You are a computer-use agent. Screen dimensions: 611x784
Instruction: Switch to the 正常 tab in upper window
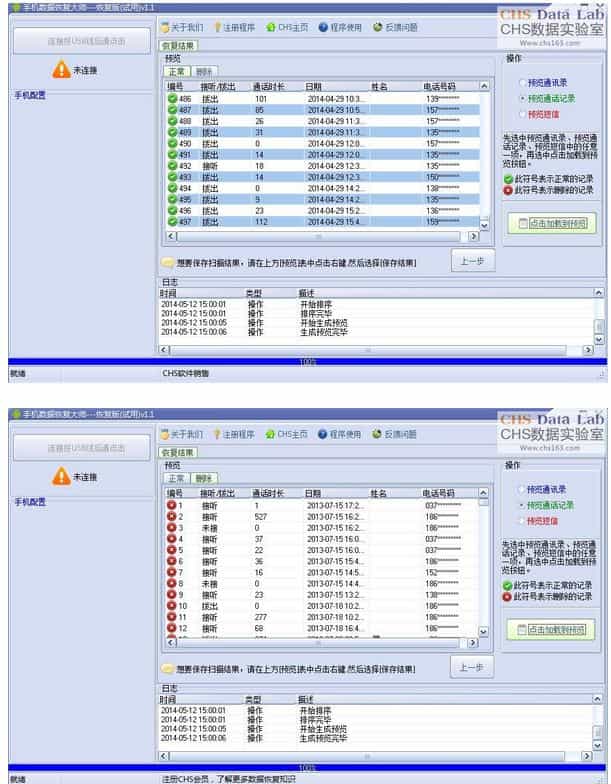[176, 72]
